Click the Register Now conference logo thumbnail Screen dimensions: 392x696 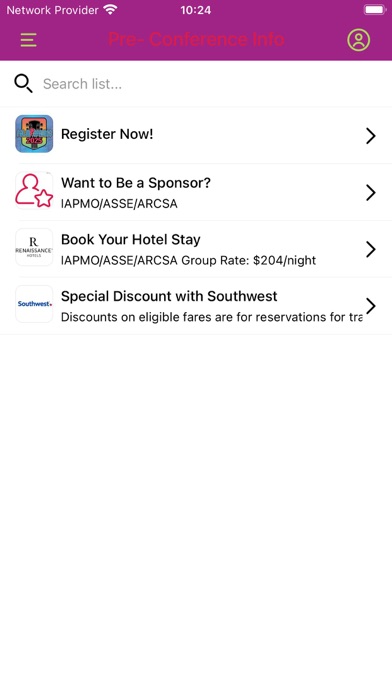(x=34, y=134)
